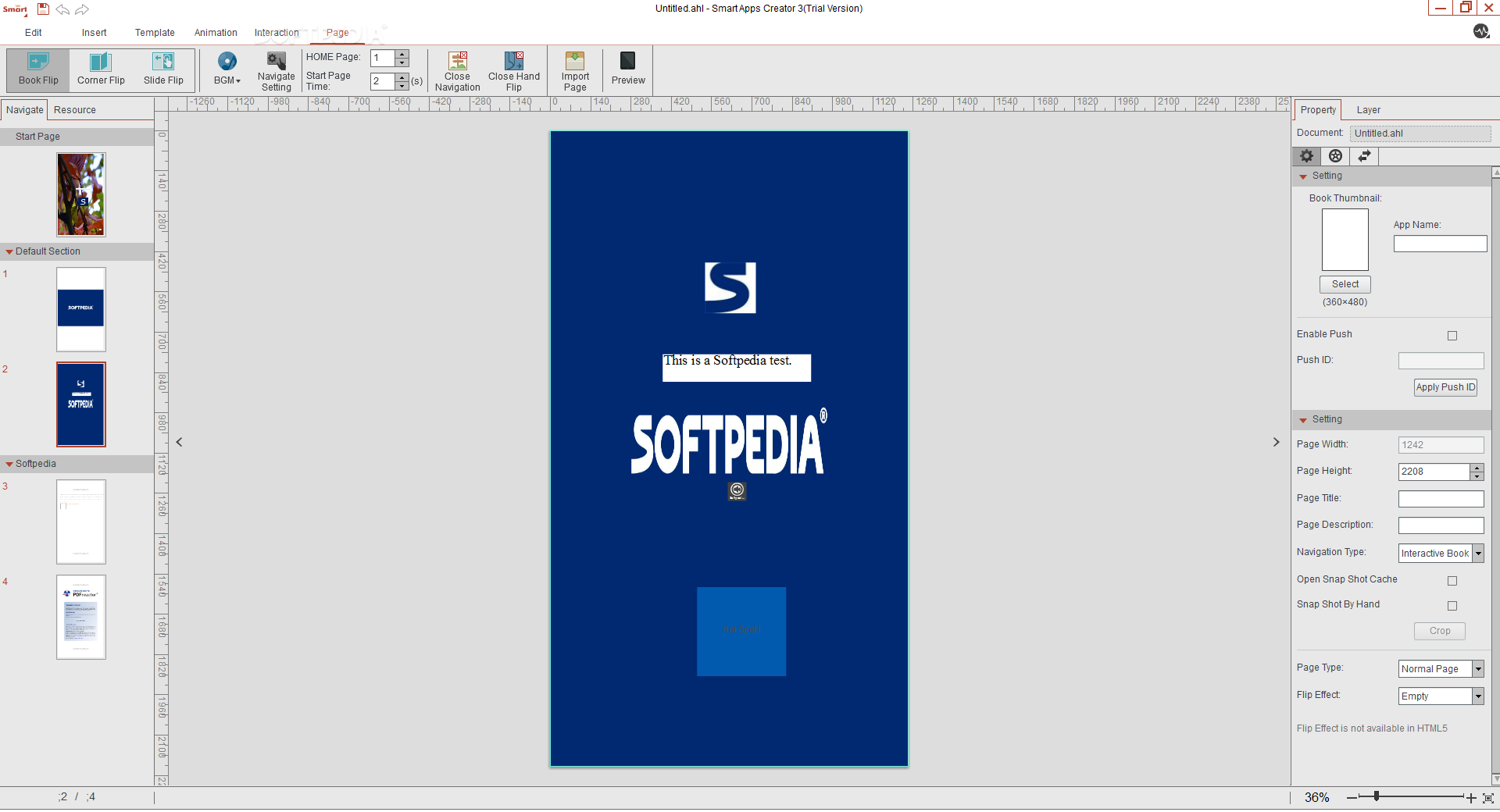Viewport: 1500px width, 812px height.
Task: Fit page to window icon
Action: 1488,798
